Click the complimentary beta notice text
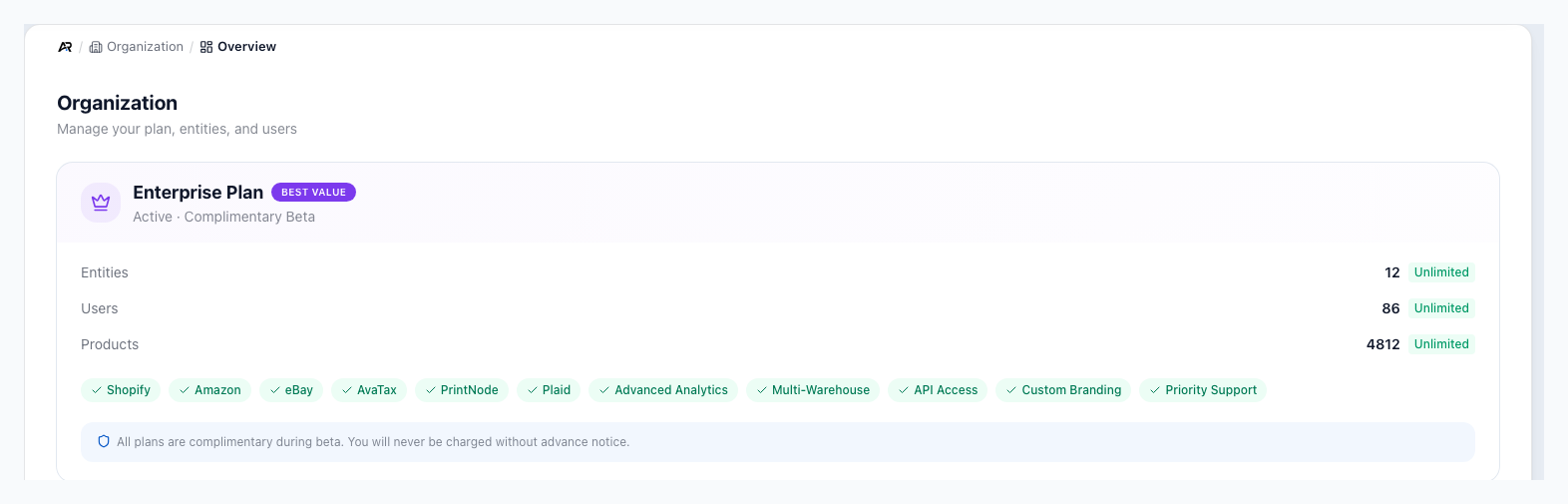Screen dimensions: 1568x504 373,442
